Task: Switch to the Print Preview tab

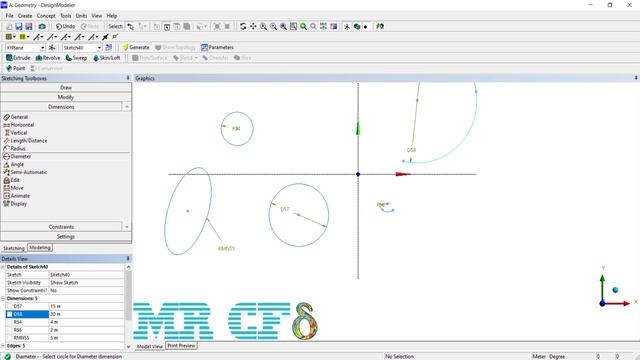Action: [x=181, y=346]
